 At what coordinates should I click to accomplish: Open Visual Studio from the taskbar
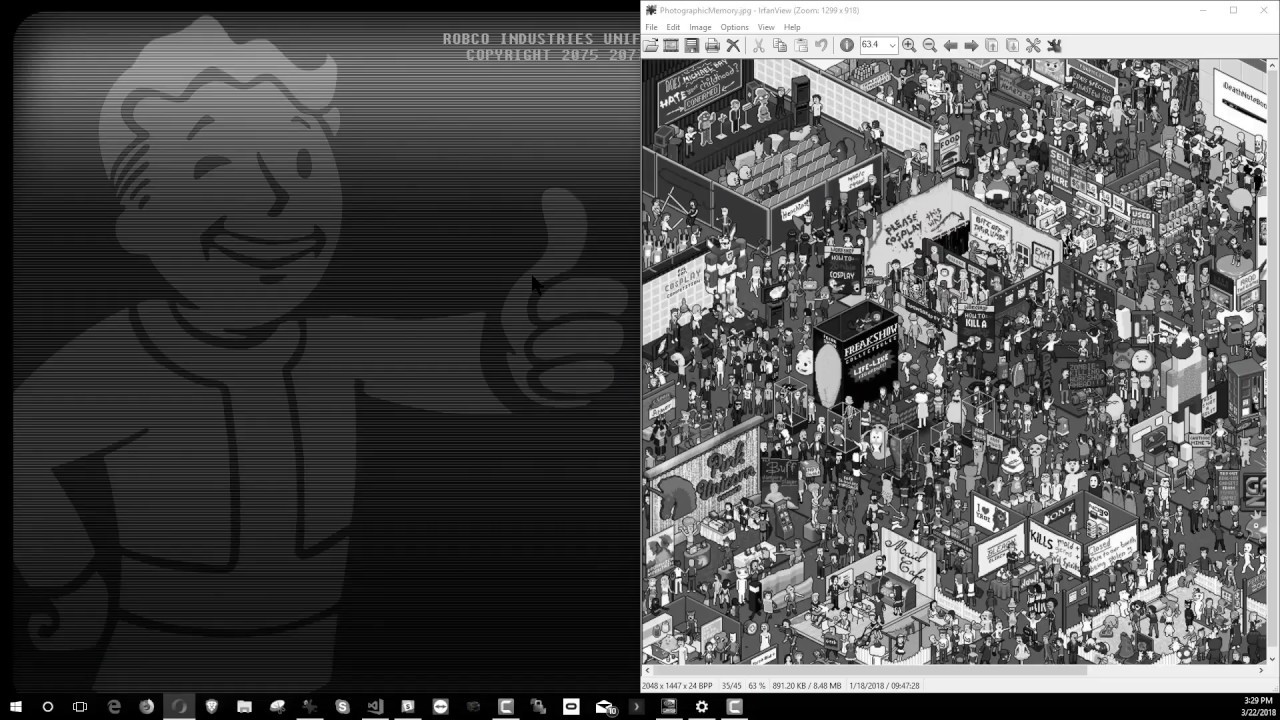(x=375, y=706)
